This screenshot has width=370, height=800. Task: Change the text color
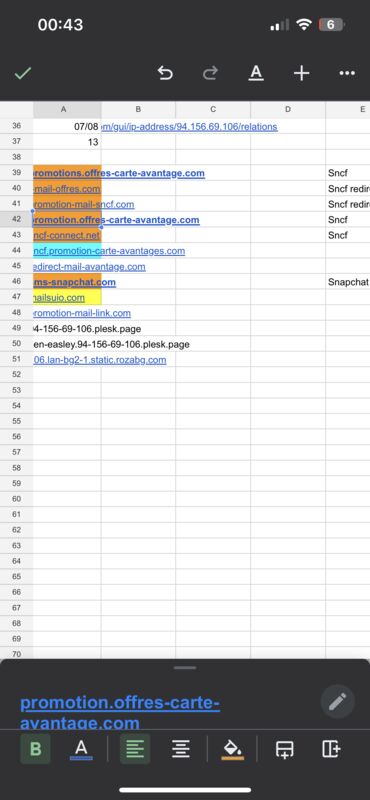tap(81, 749)
